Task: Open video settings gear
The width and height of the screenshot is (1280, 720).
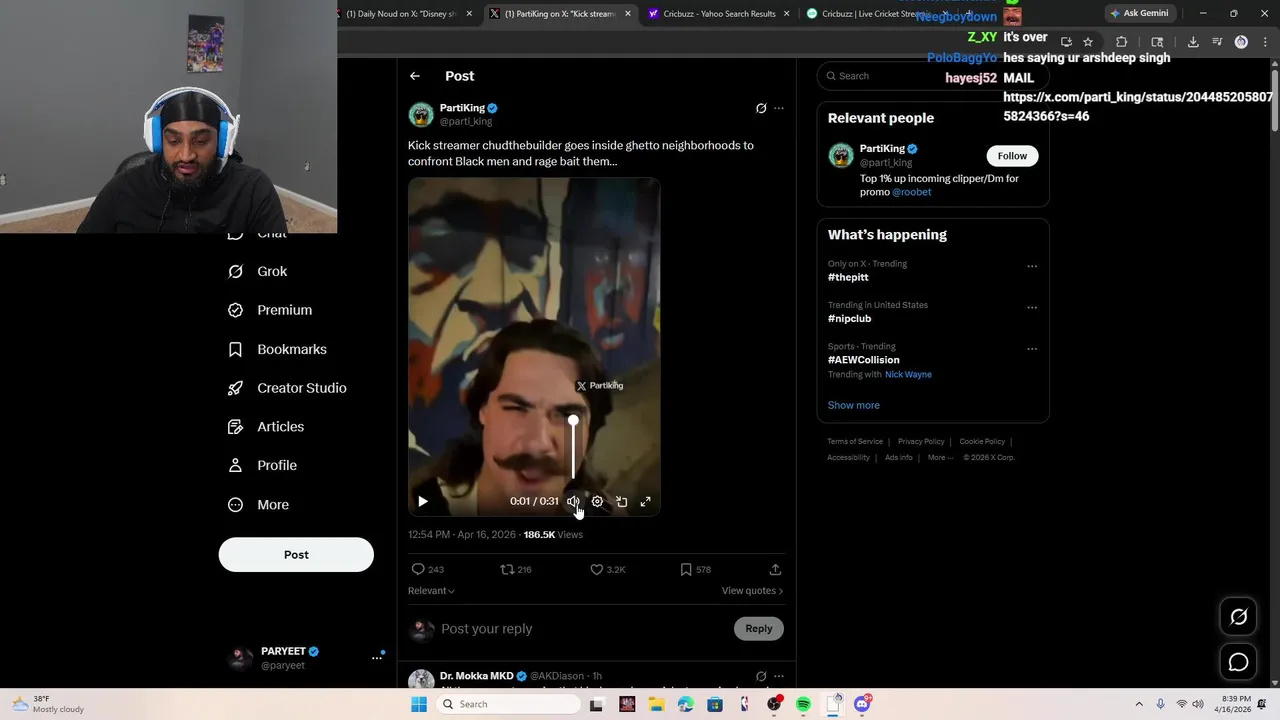Action: pos(597,501)
